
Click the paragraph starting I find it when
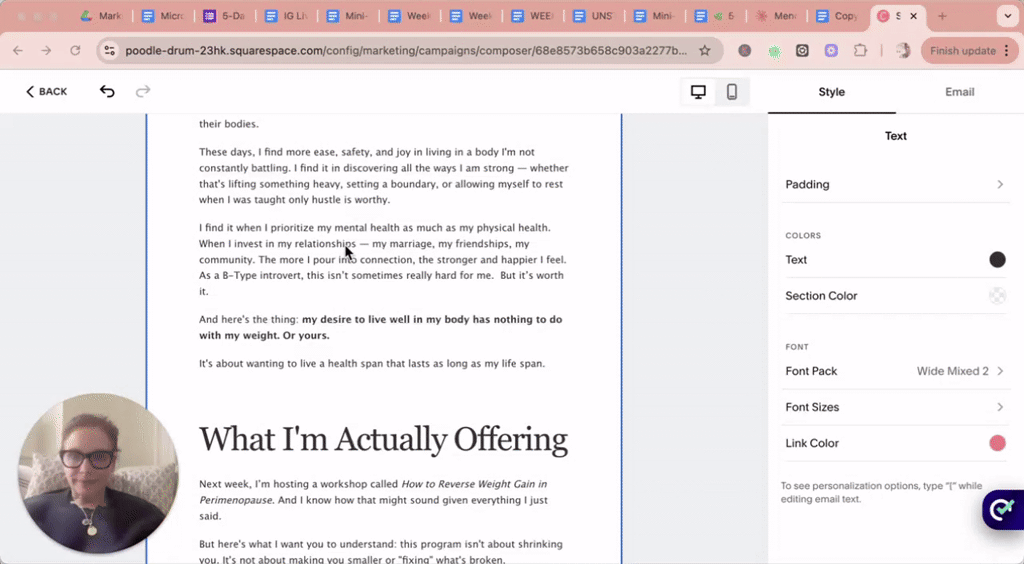pos(383,260)
